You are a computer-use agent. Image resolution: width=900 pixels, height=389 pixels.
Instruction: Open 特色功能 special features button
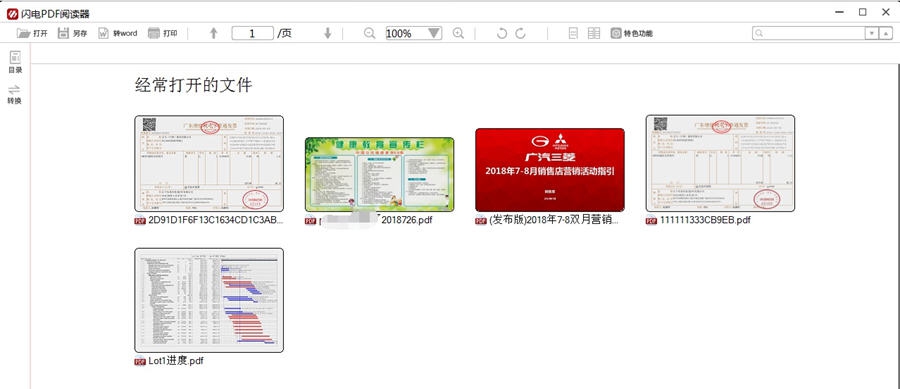tap(631, 33)
